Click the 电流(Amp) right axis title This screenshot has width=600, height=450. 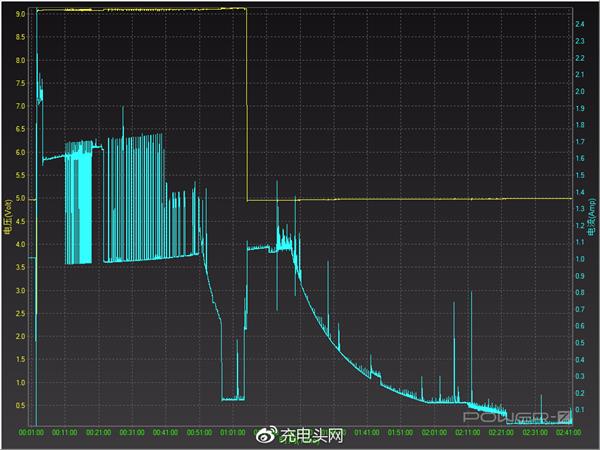[x=592, y=217]
